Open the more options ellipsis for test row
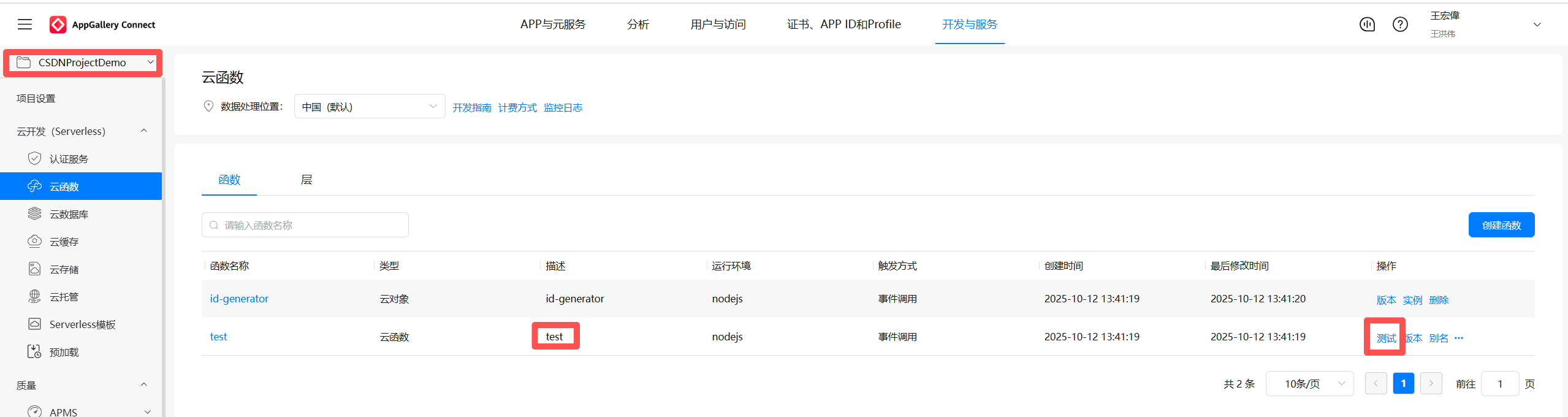 [x=1459, y=338]
